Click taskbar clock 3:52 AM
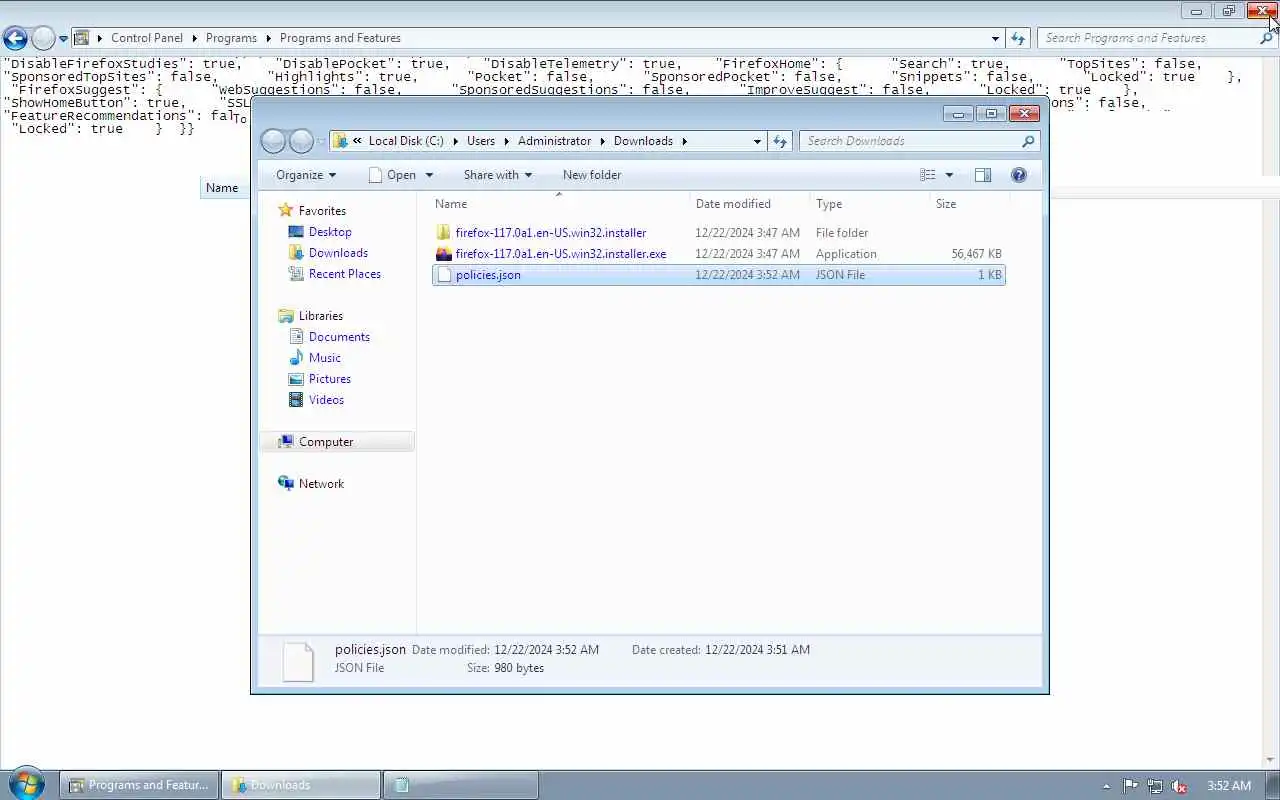Image resolution: width=1280 pixels, height=800 pixels. 1229,786
